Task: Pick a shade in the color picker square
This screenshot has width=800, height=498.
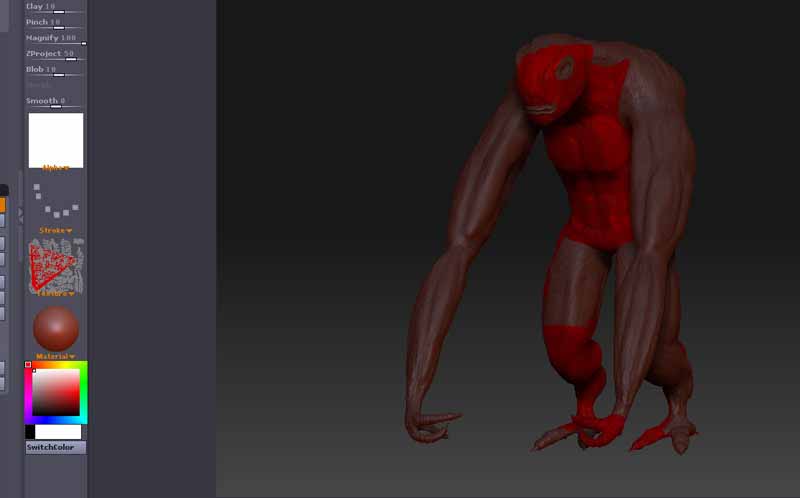Action: click(x=55, y=392)
